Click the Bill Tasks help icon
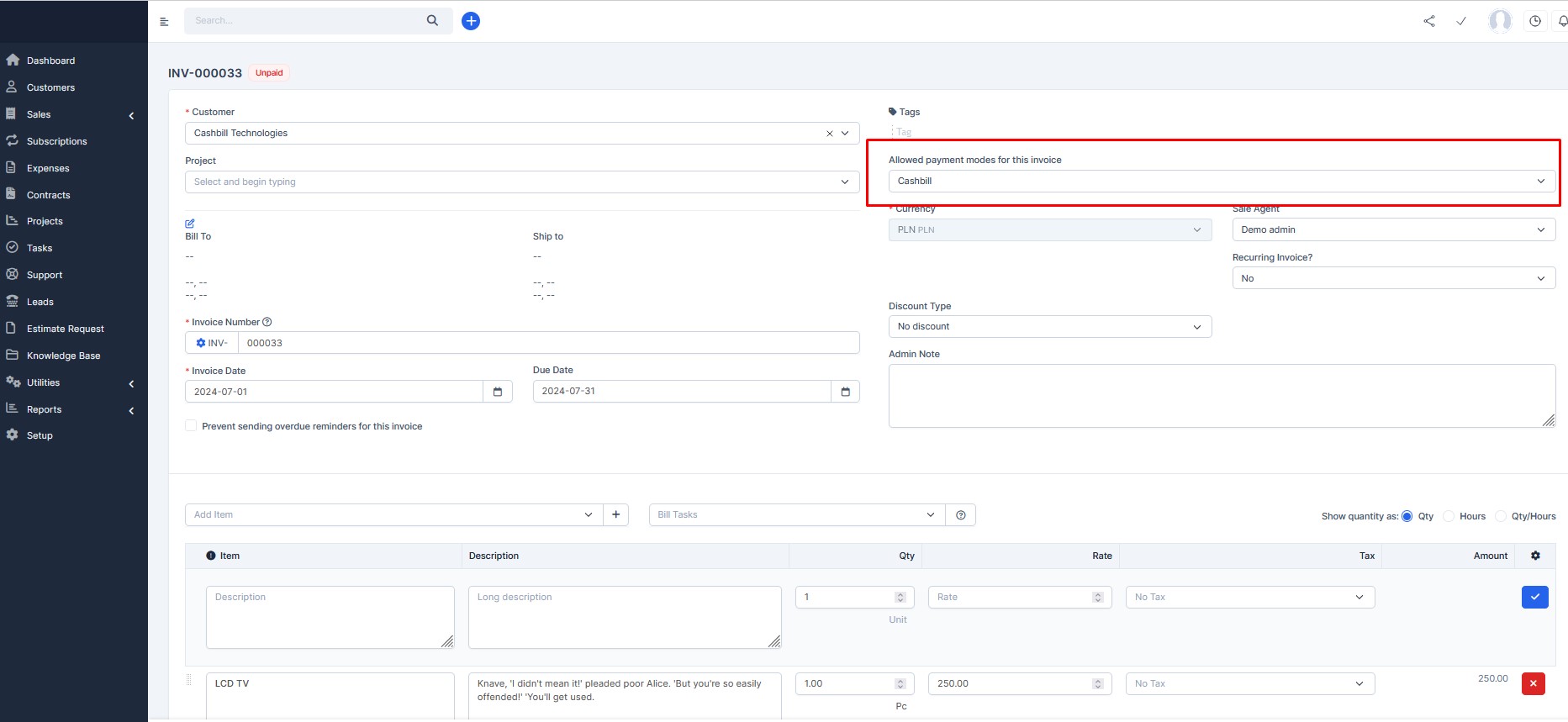 961,515
